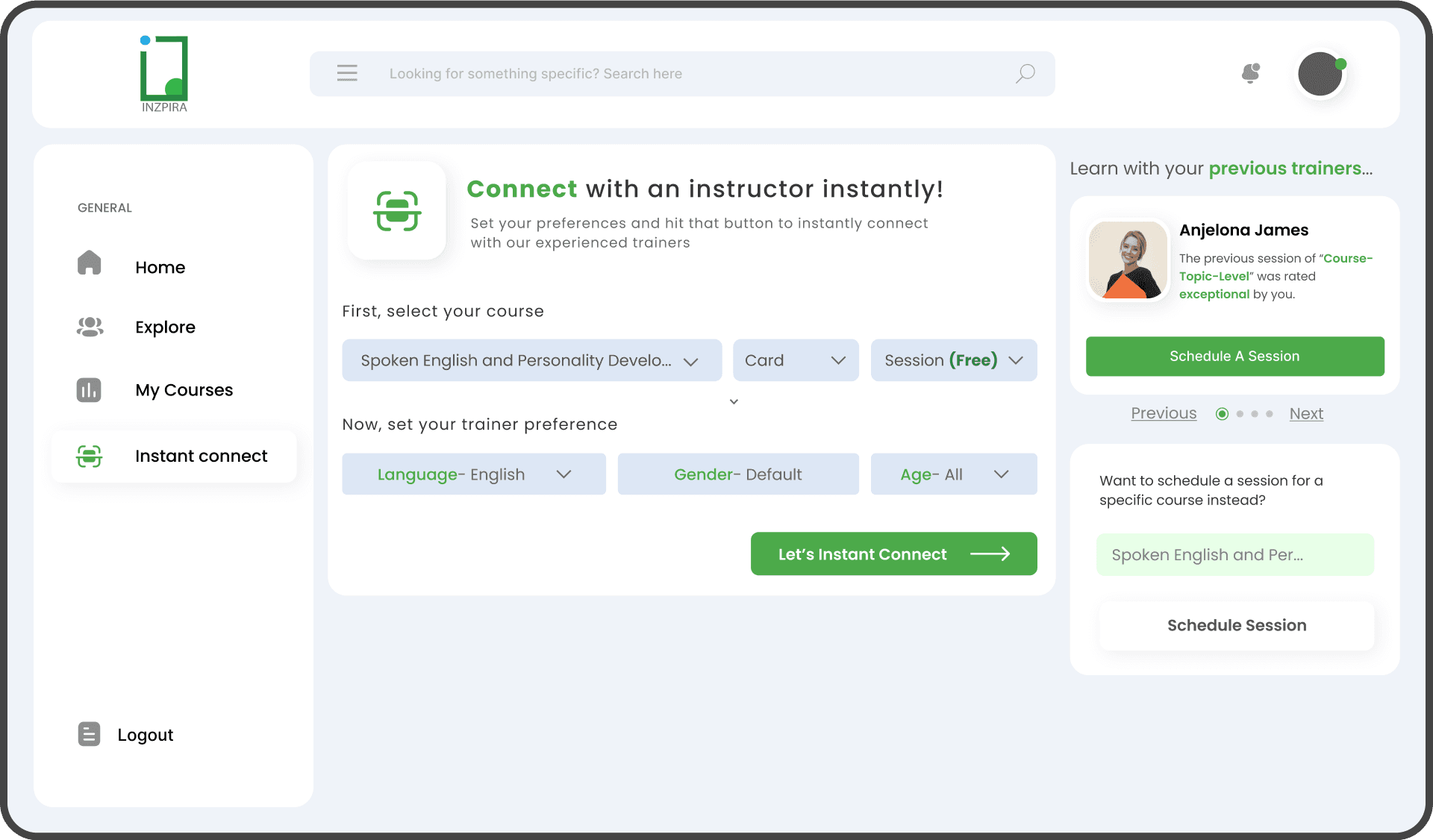Click the magnifying glass search icon
Screen dimensions: 1433x840
[1025, 73]
